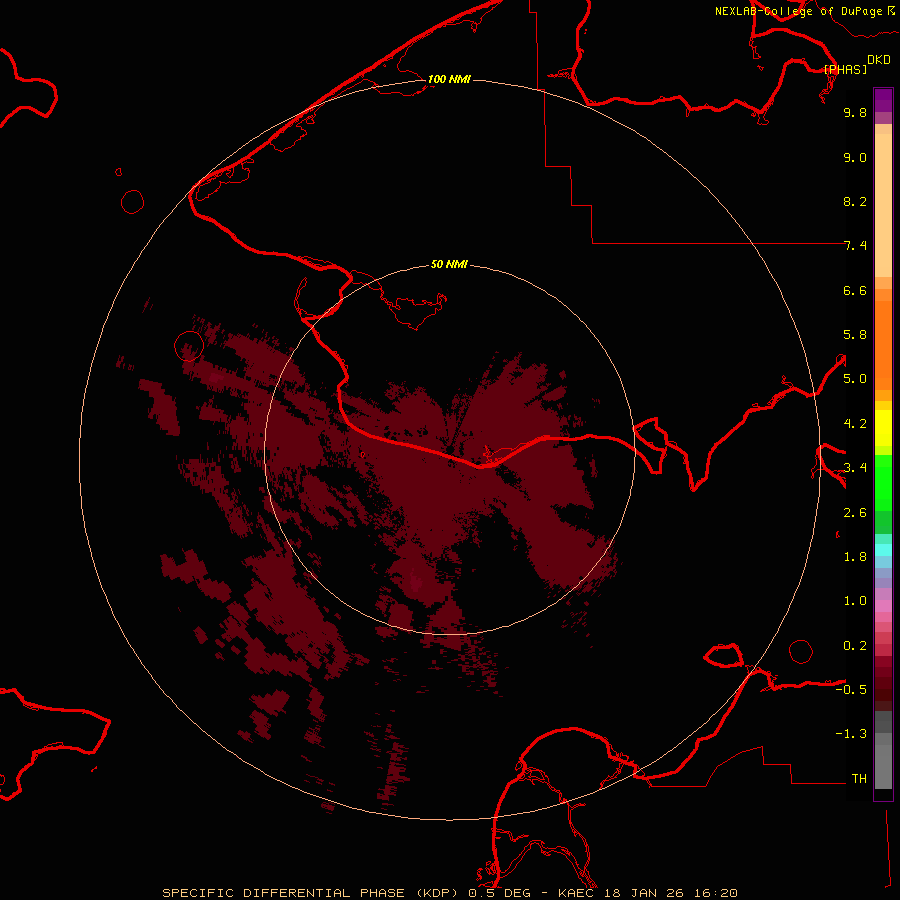Click the 6.6 legend value
This screenshot has width=900, height=900.
pos(855,290)
